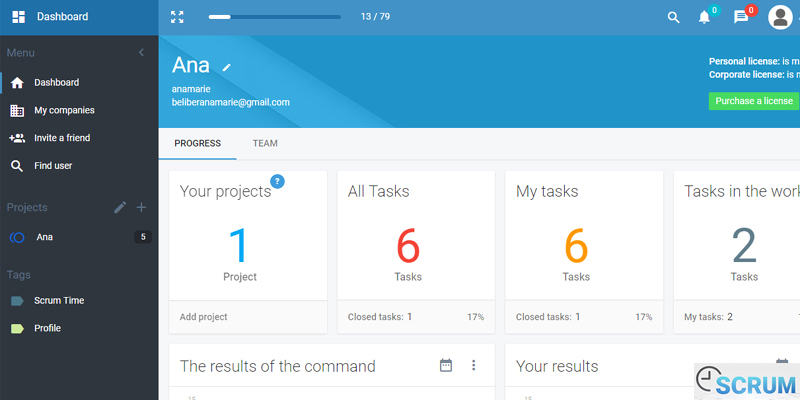Open the notifications bell

[x=704, y=17]
